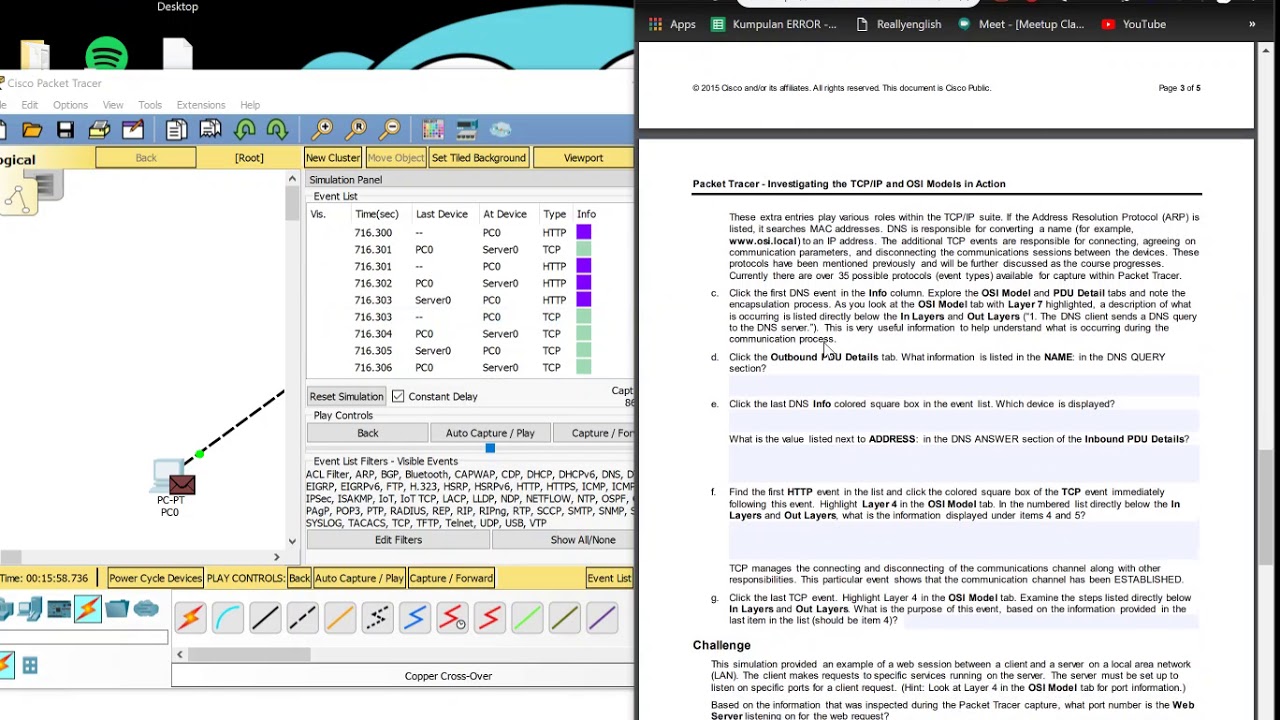The width and height of the screenshot is (1280, 720).
Task: Choose the dotted Phone cable
Action: coord(377,618)
